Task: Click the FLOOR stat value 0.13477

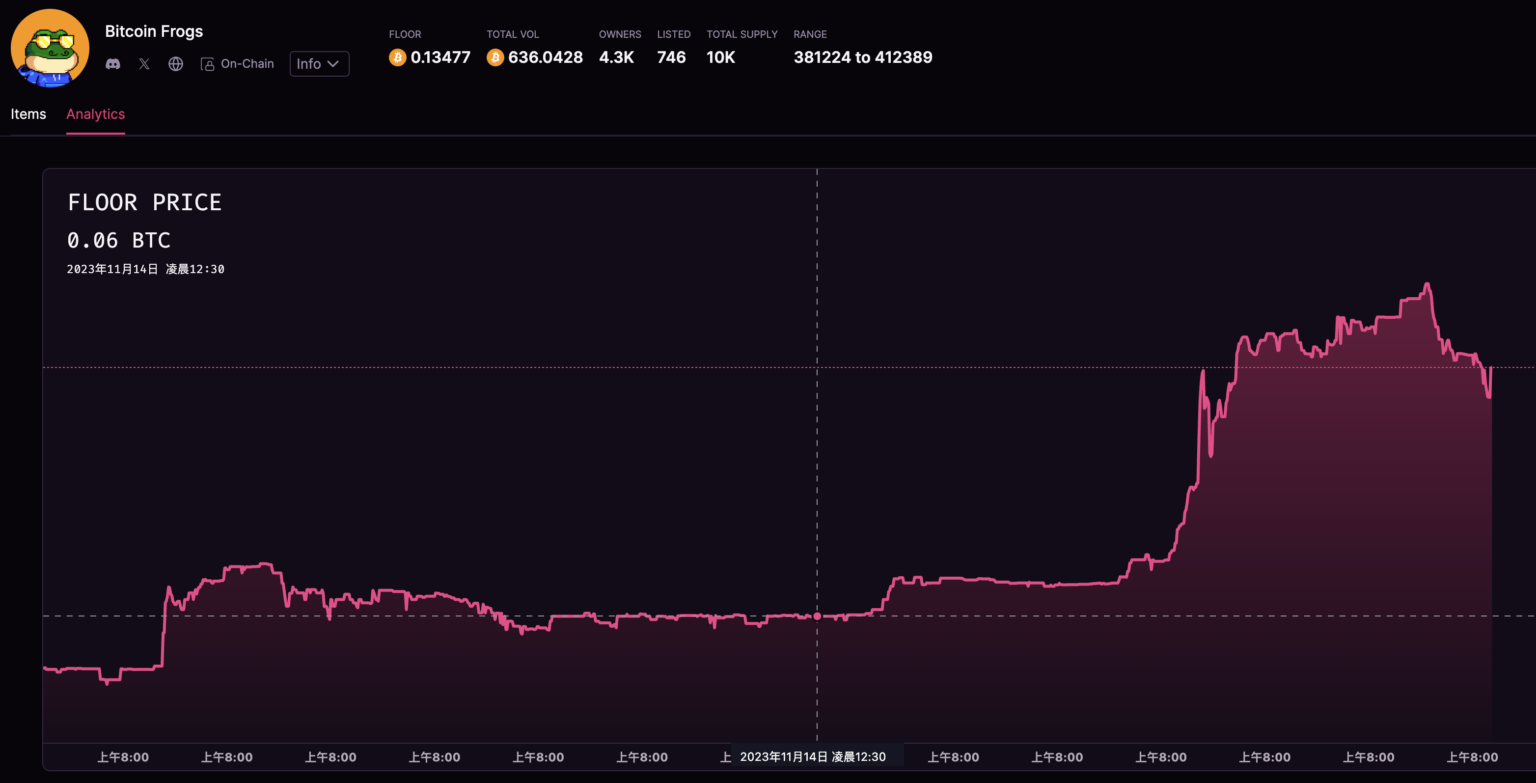Action: coord(440,57)
